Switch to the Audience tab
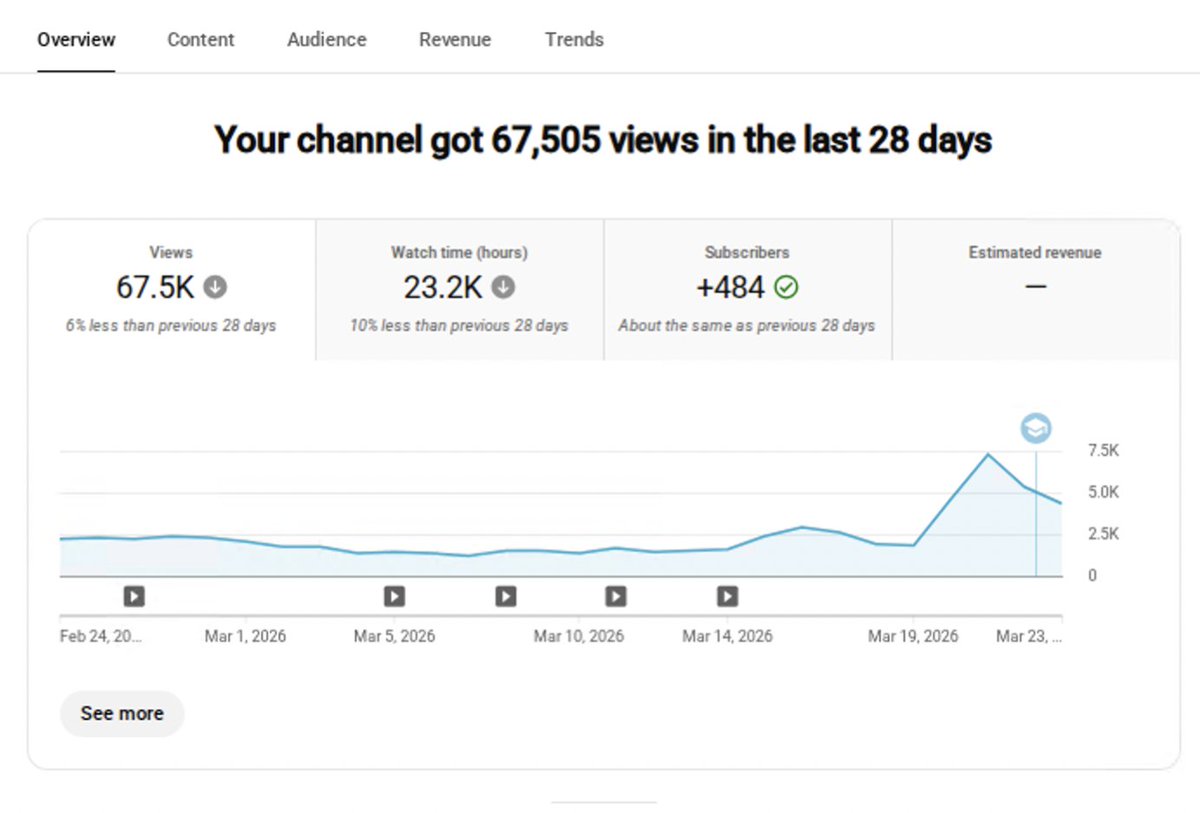The width and height of the screenshot is (1200, 813). (x=326, y=40)
